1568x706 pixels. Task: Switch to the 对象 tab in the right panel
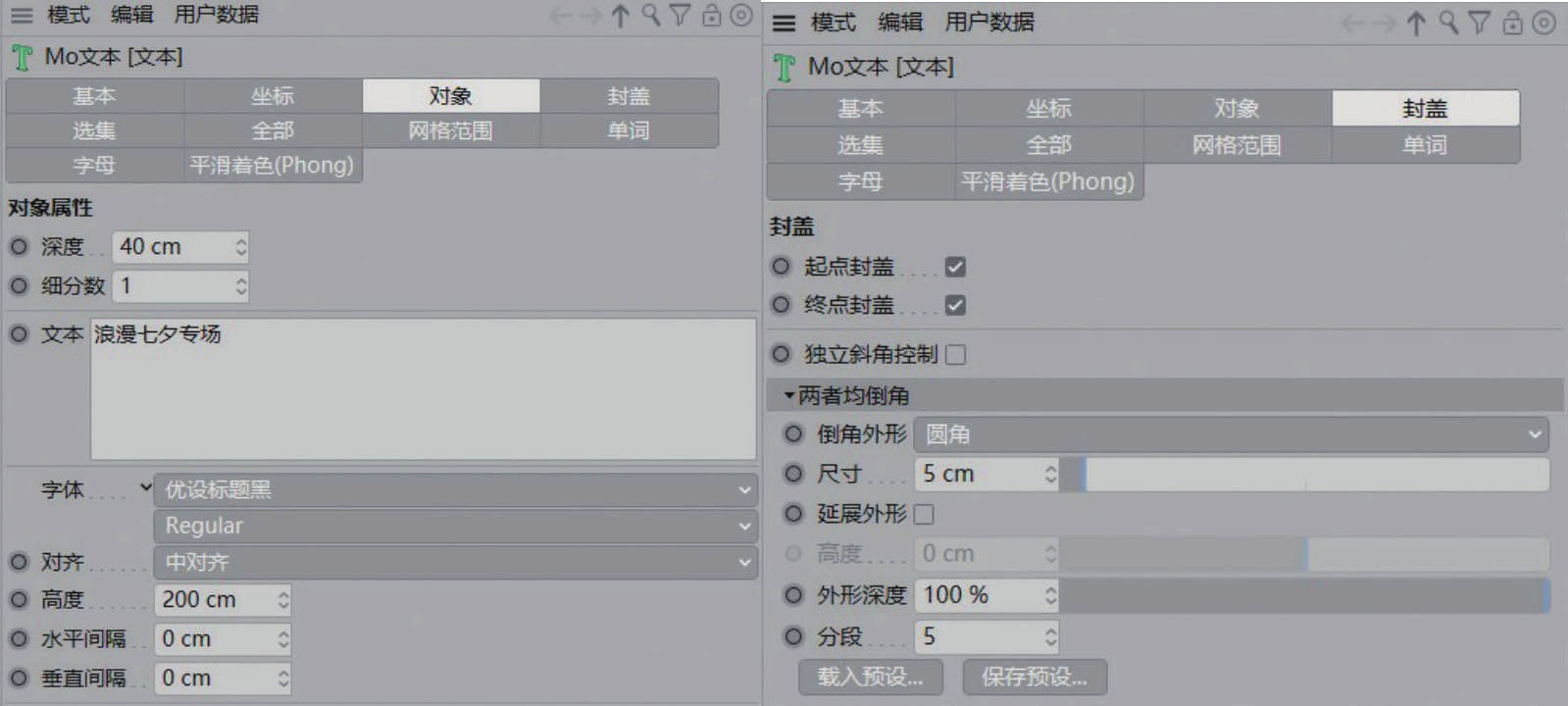(x=1238, y=109)
